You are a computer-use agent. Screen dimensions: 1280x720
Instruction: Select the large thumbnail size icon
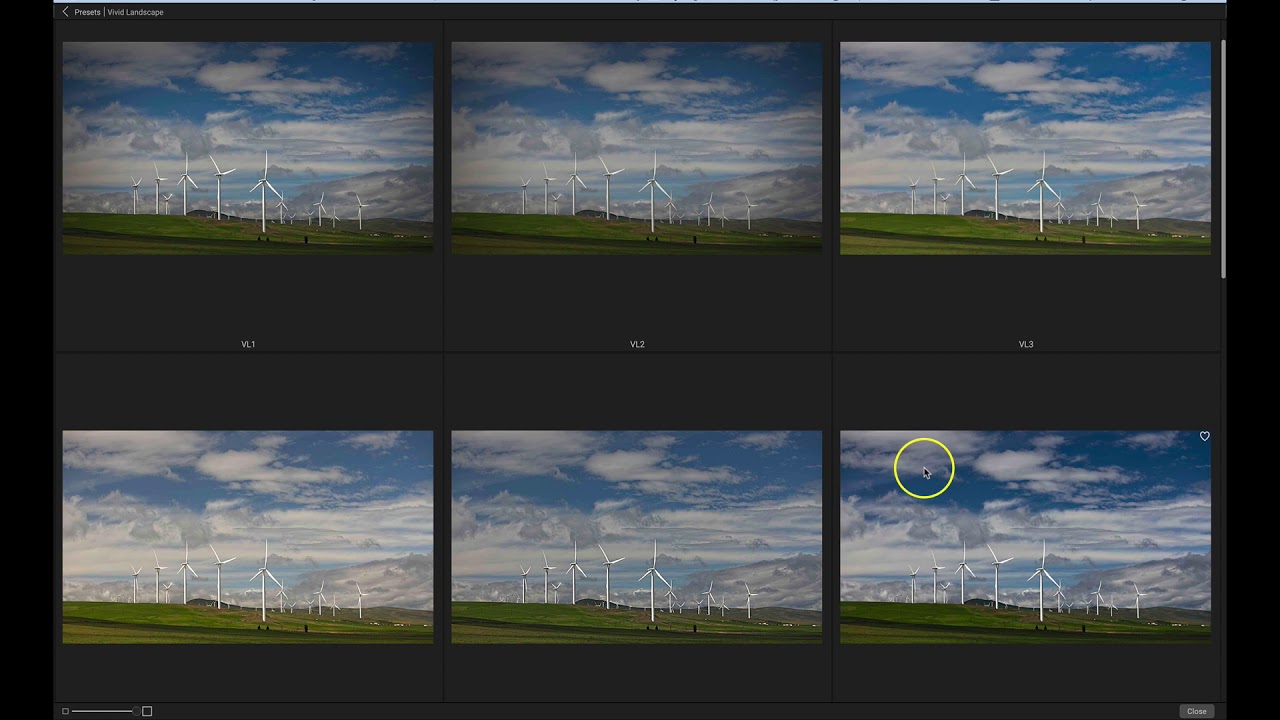tap(147, 711)
